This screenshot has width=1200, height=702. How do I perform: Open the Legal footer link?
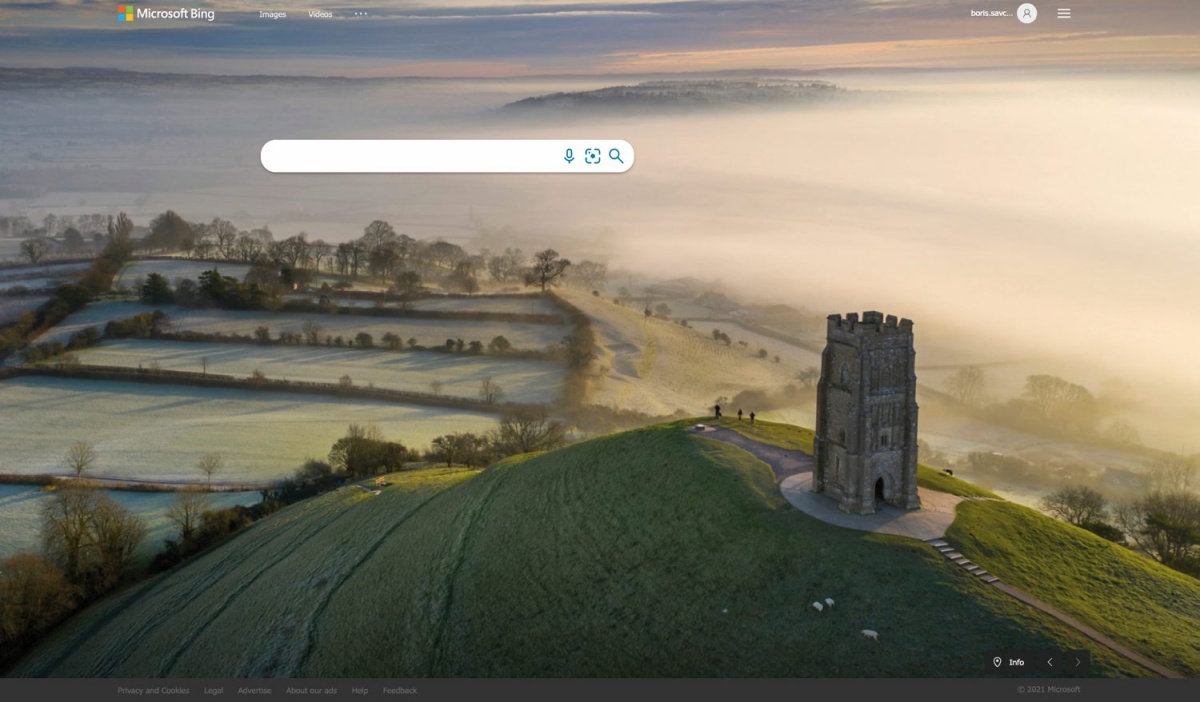pos(214,691)
